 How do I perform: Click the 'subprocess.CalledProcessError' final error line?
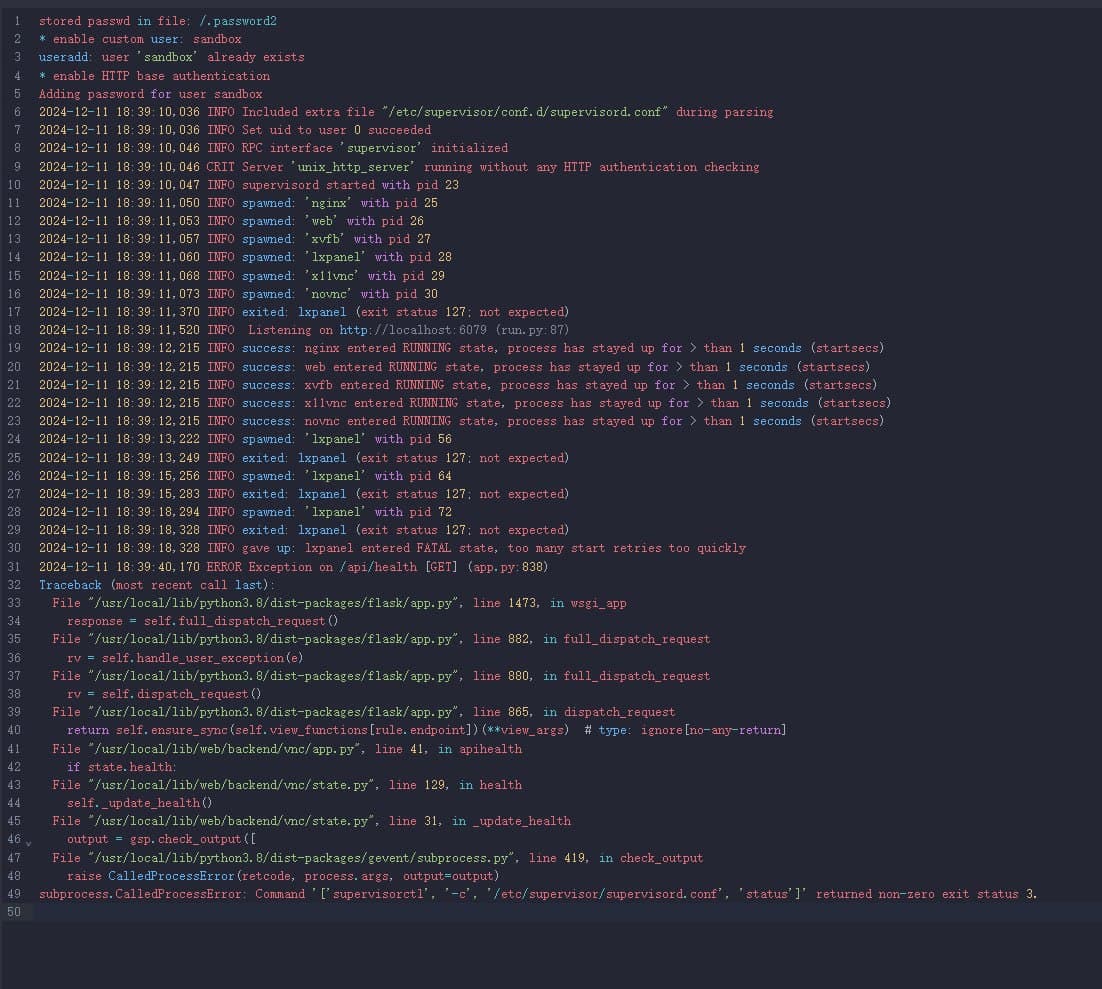pos(538,894)
